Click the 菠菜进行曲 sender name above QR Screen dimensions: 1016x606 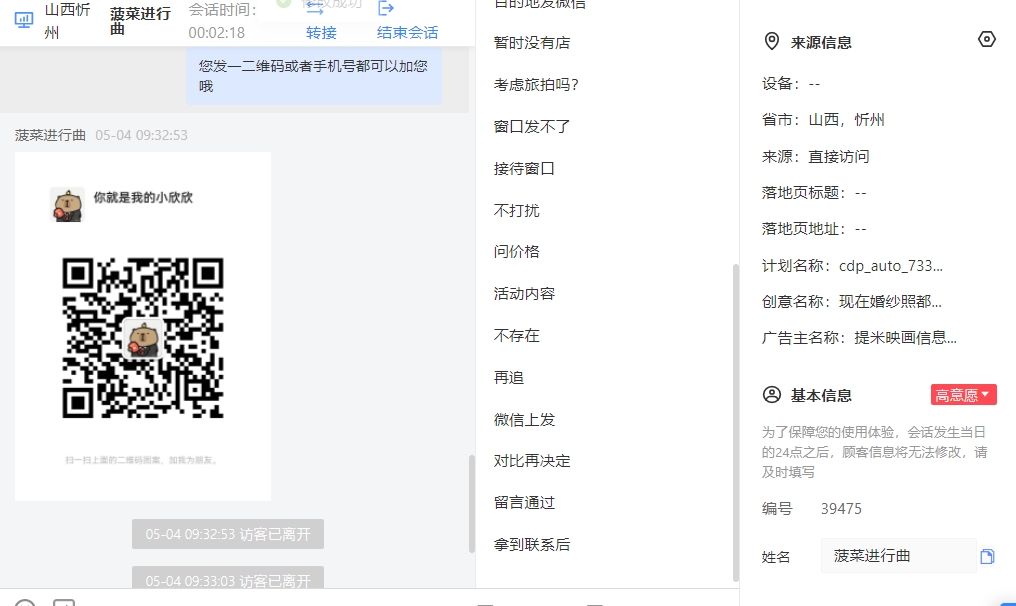click(x=50, y=135)
